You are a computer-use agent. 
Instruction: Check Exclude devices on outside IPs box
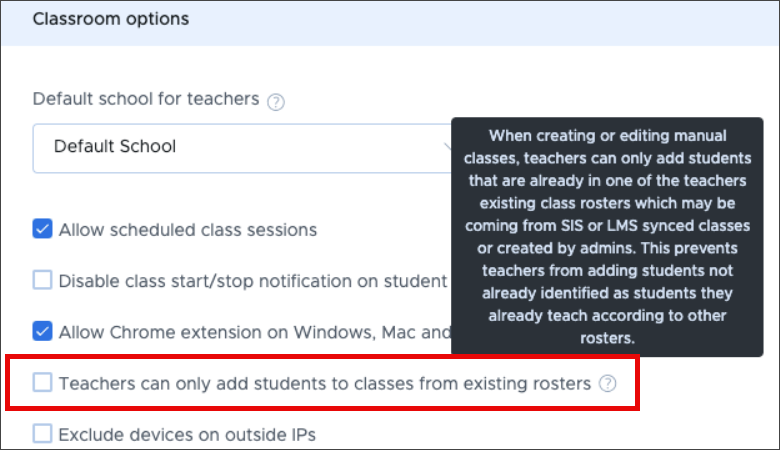pos(42,434)
